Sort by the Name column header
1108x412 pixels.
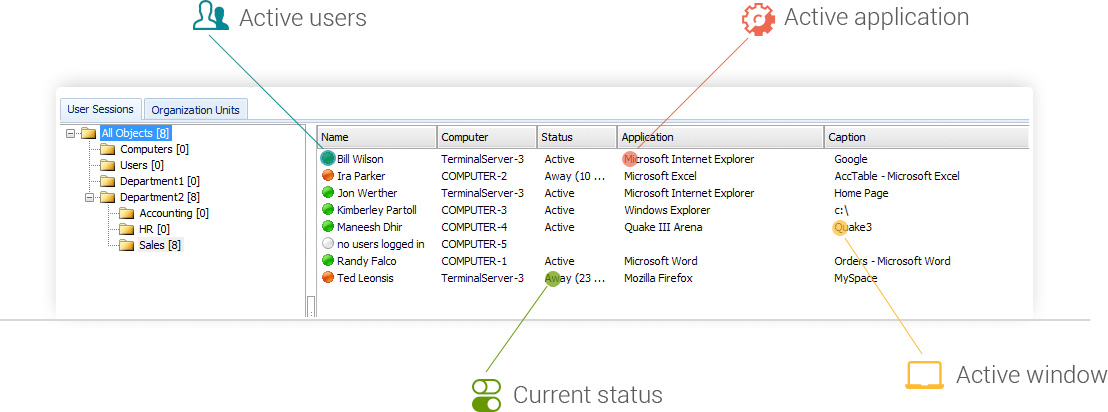coord(377,137)
